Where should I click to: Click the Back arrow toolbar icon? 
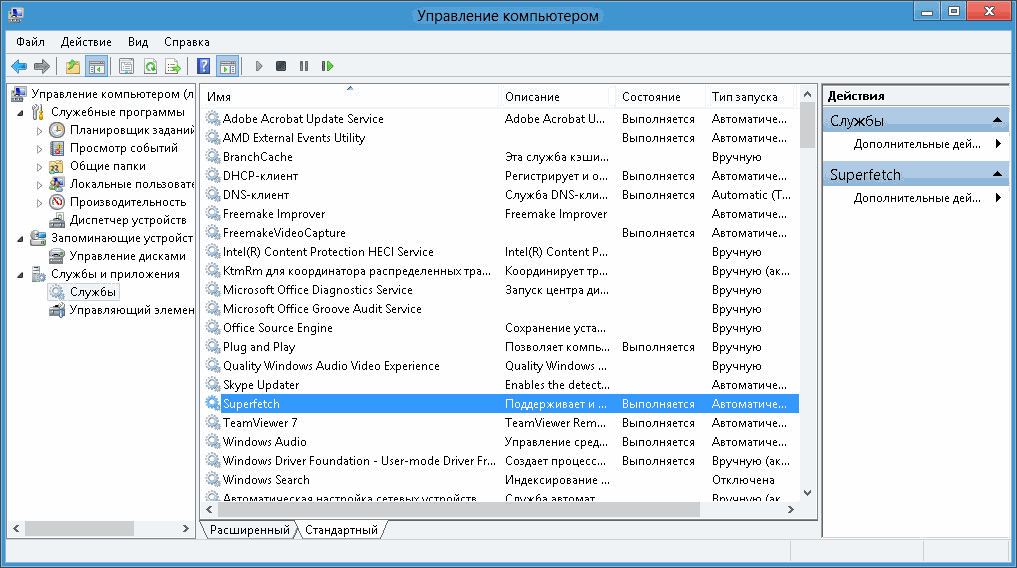19,66
